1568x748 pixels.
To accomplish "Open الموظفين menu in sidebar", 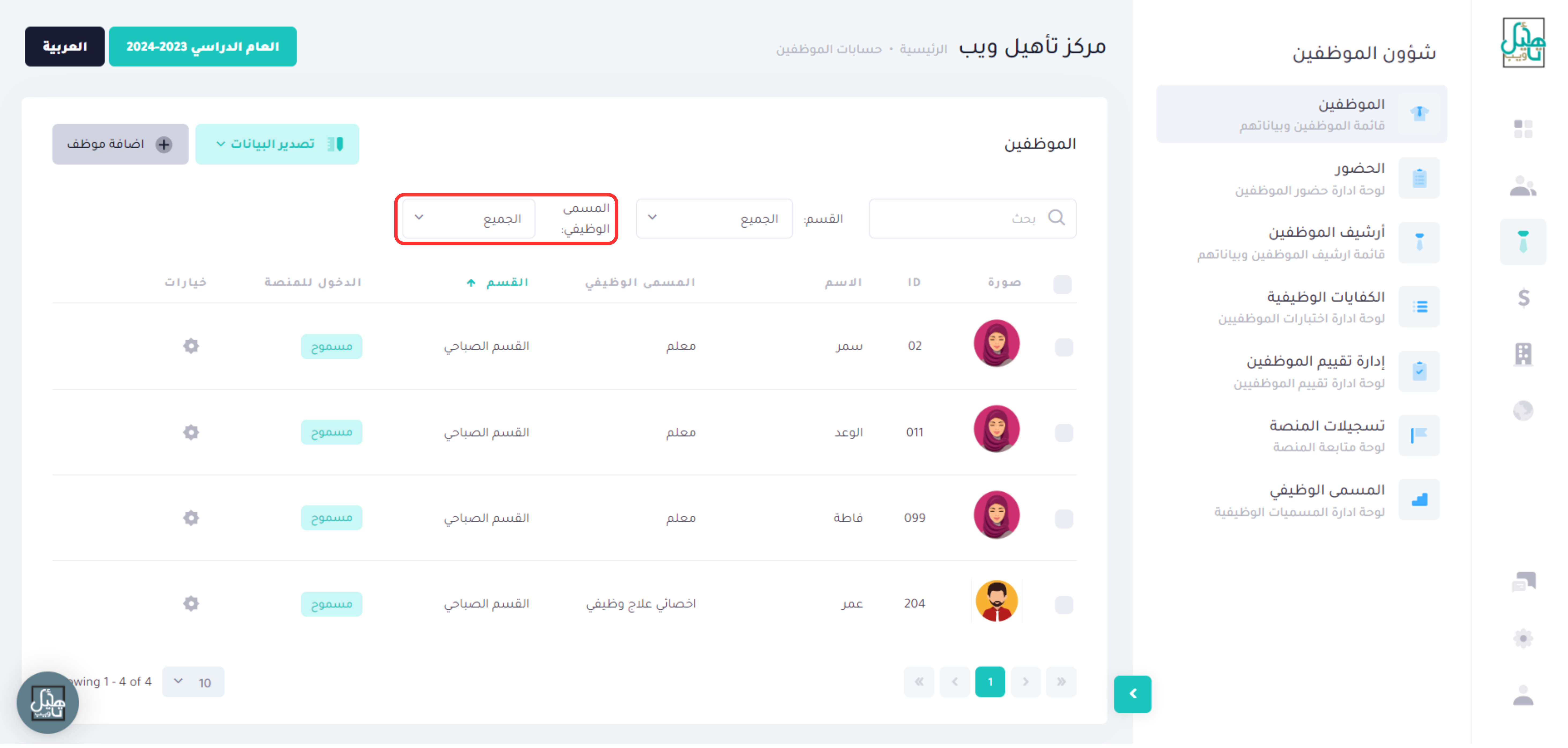I will pyautogui.click(x=1301, y=114).
